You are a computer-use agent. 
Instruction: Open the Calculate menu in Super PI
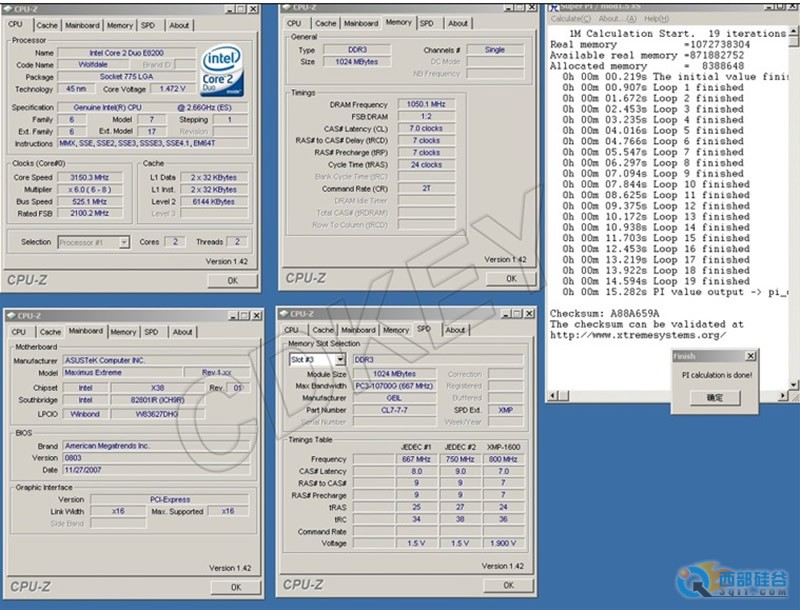point(570,19)
